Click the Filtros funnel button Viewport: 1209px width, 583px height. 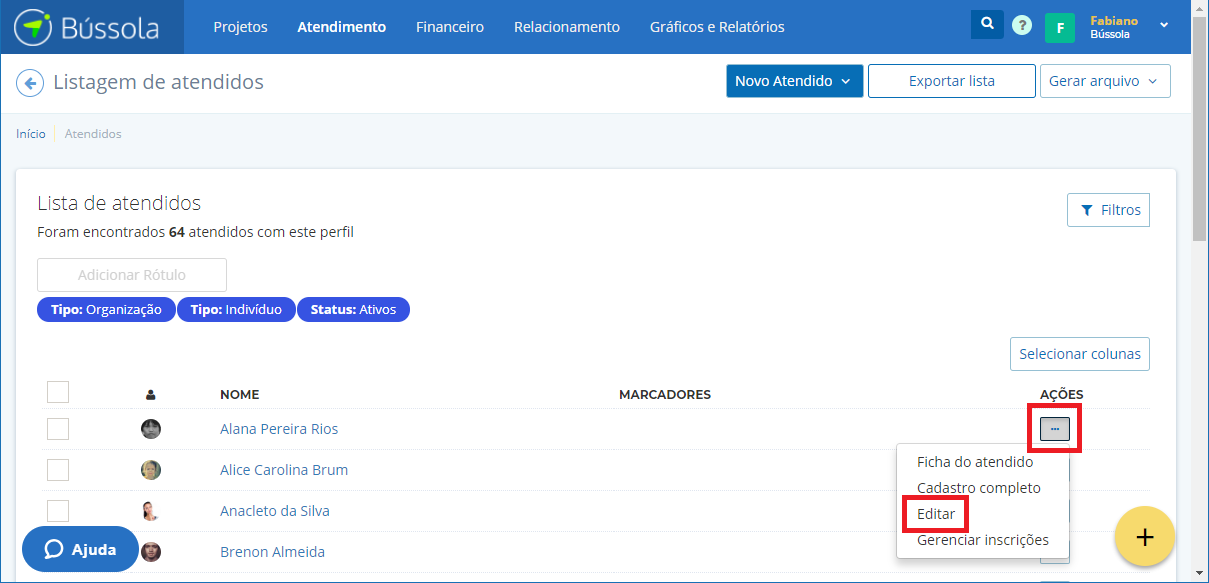1109,210
